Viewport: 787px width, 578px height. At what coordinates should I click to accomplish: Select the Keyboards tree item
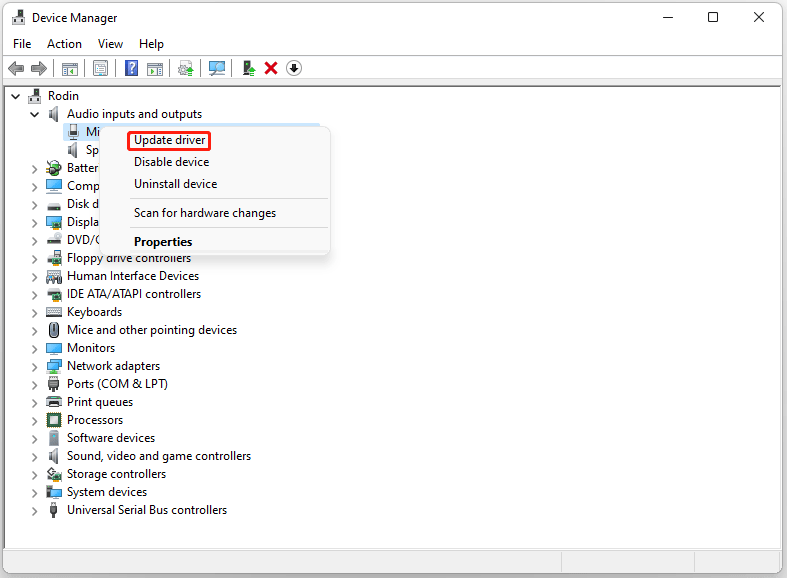pyautogui.click(x=94, y=312)
